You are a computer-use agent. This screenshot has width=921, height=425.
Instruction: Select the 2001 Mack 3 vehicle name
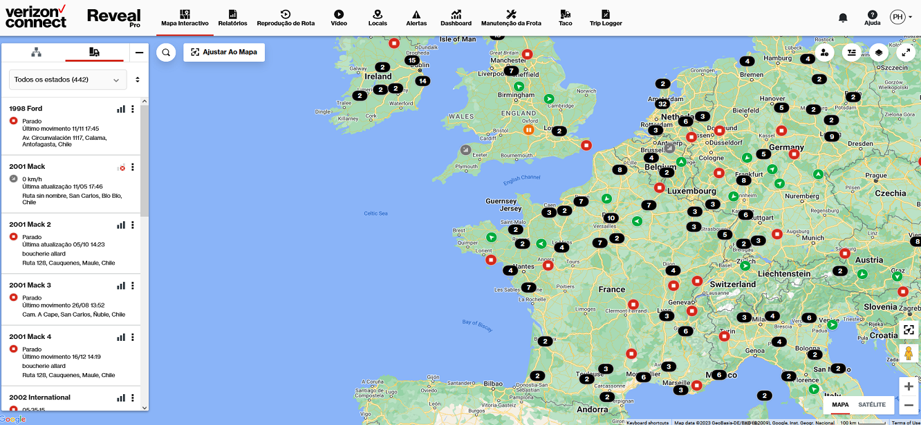[x=30, y=285]
